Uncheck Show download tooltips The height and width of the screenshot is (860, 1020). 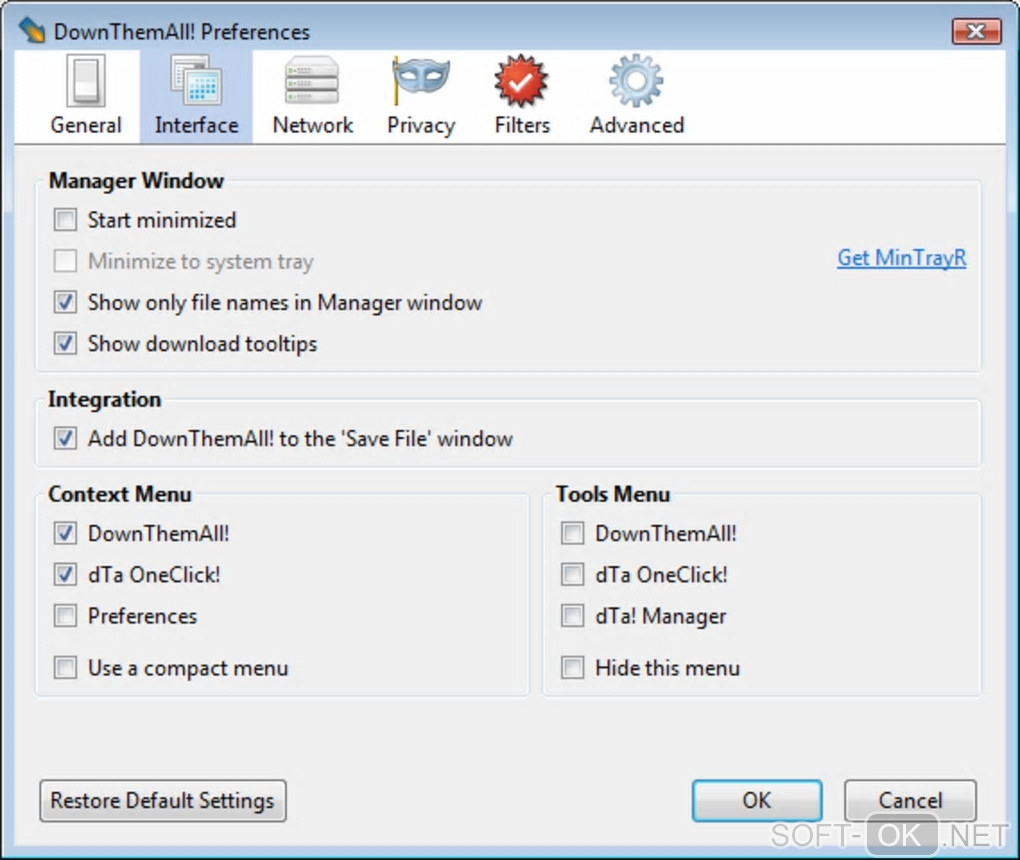click(65, 343)
